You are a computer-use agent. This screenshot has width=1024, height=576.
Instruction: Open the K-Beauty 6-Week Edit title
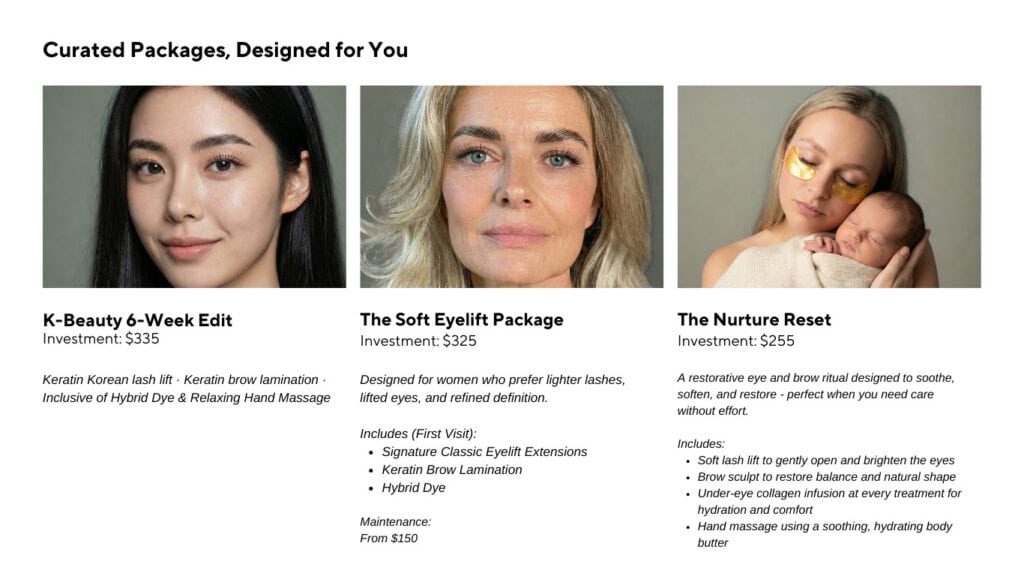tap(137, 320)
